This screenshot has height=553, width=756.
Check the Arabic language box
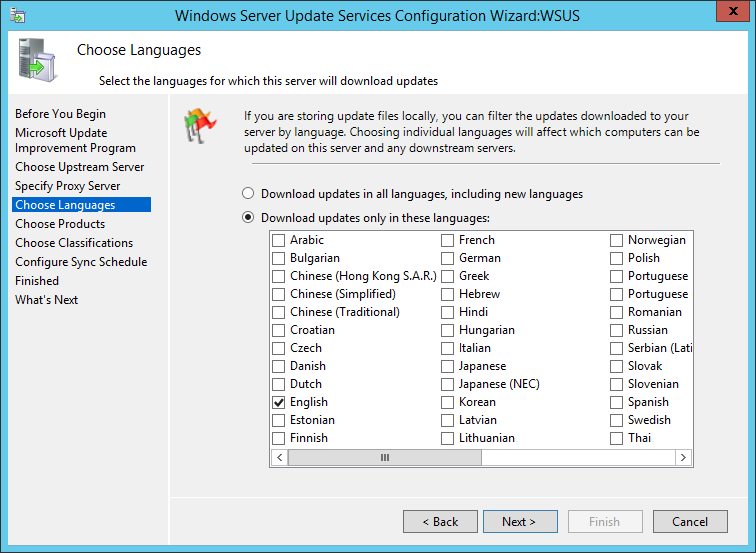tap(279, 240)
